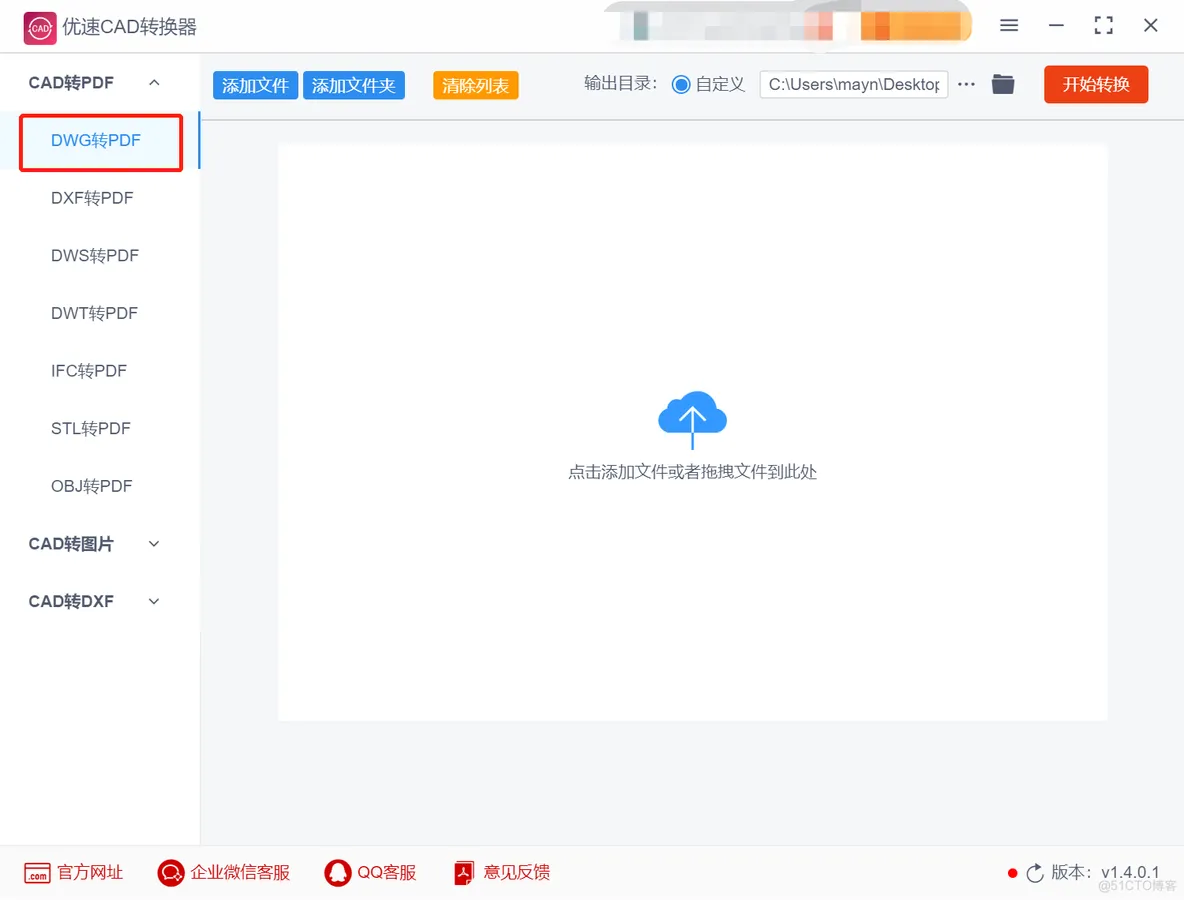Select DWG转PDF in sidebar
Image resolution: width=1184 pixels, height=900 pixels.
(101, 140)
